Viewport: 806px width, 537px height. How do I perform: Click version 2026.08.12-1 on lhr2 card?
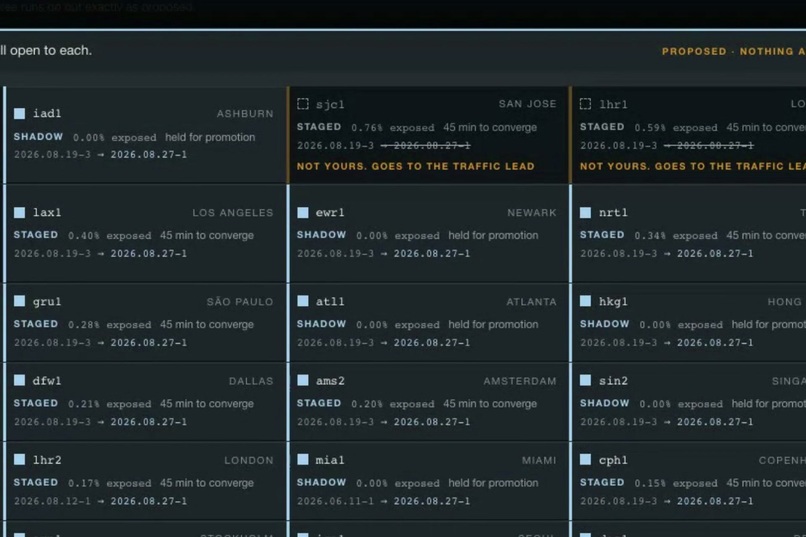[52, 501]
